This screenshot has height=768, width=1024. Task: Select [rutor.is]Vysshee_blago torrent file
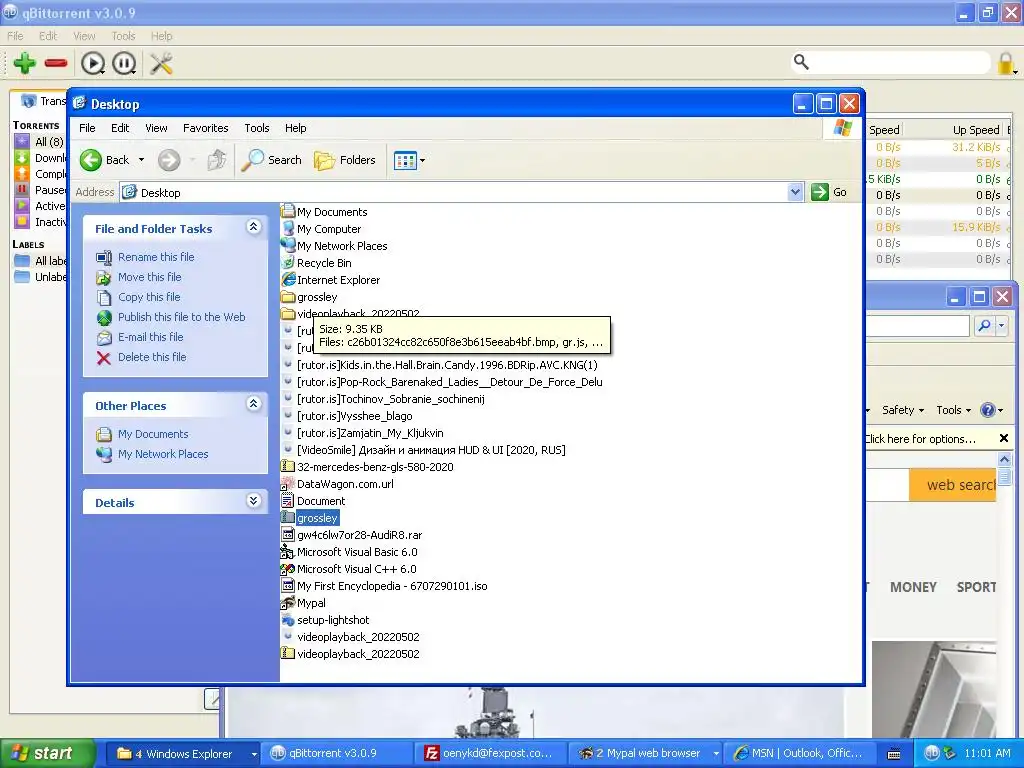click(348, 416)
